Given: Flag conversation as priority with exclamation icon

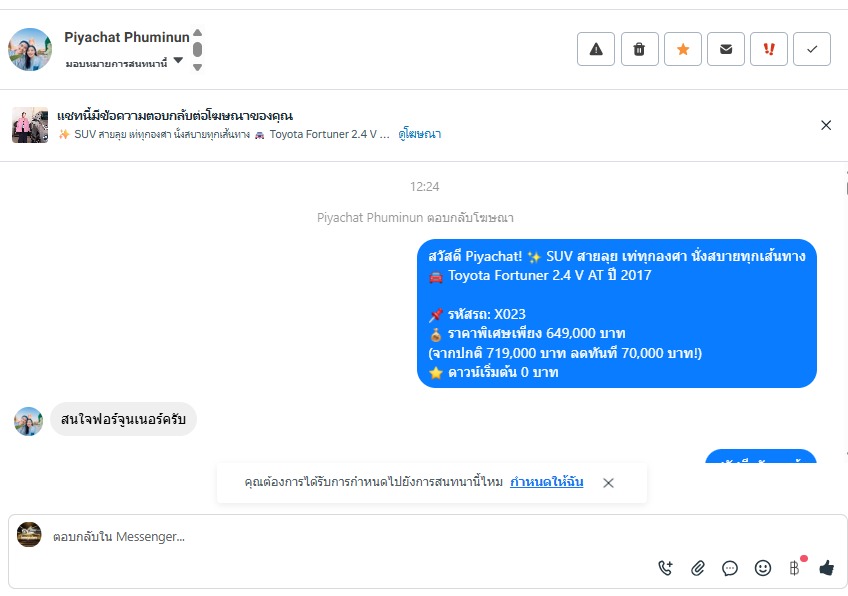Looking at the screenshot, I should (x=768, y=49).
